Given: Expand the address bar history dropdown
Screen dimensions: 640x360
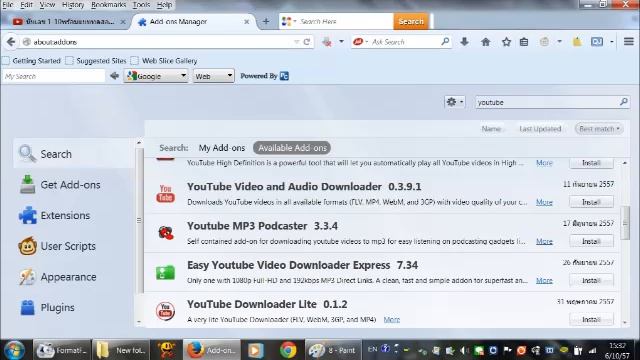Looking at the screenshot, I should tap(296, 42).
